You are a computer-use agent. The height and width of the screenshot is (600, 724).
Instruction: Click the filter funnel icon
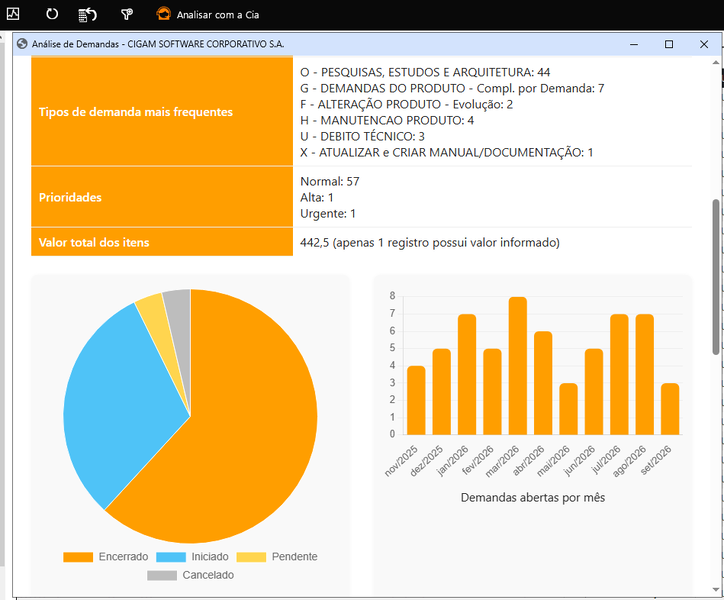click(x=127, y=15)
